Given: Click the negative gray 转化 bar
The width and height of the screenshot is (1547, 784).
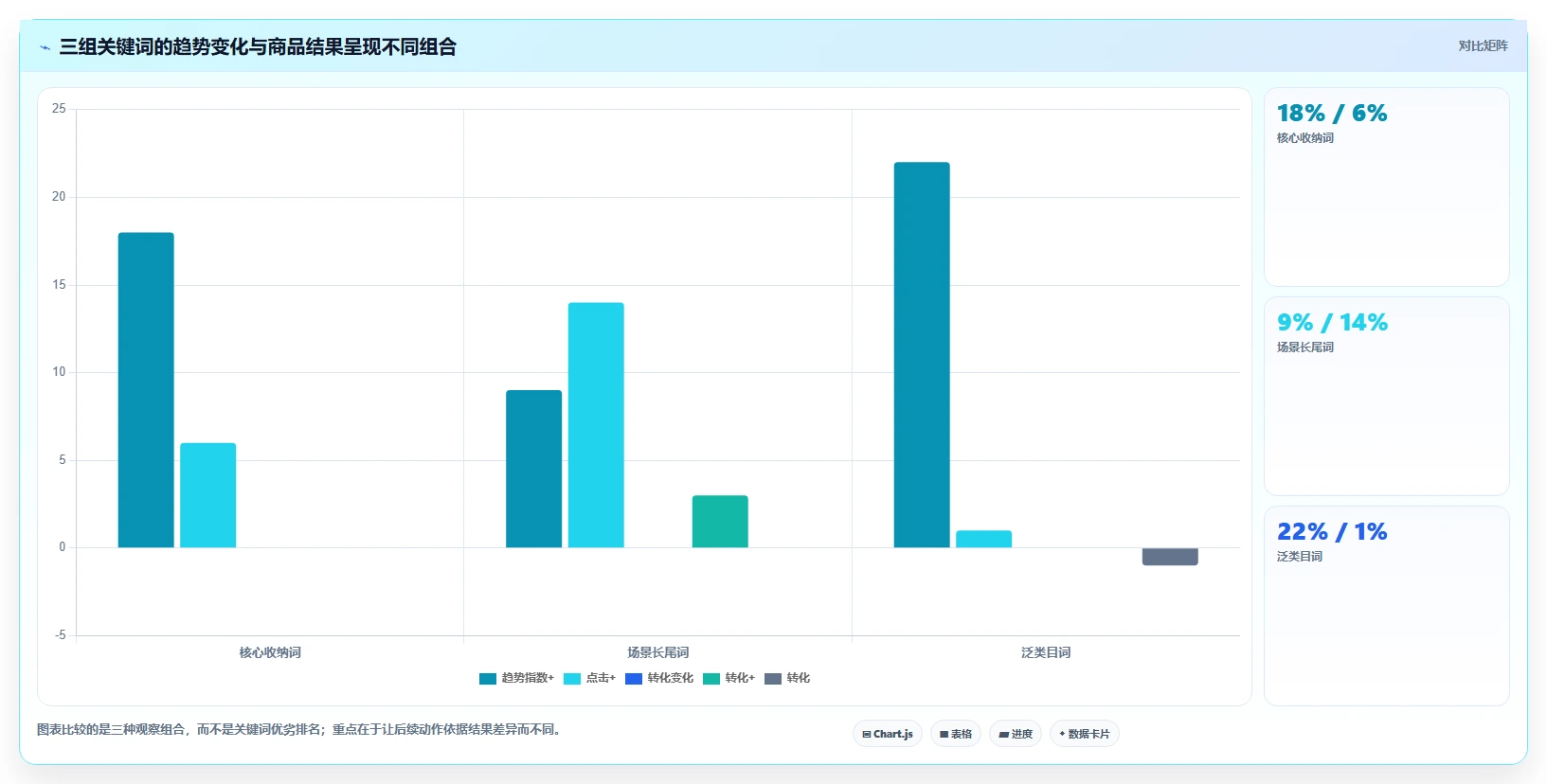Looking at the screenshot, I should click(1170, 557).
